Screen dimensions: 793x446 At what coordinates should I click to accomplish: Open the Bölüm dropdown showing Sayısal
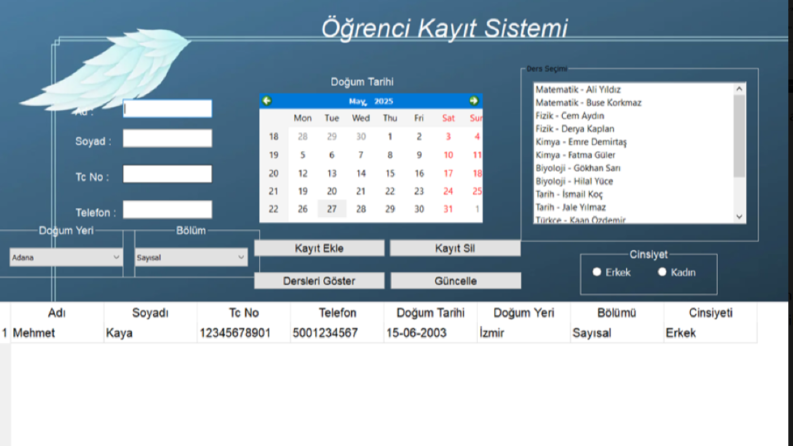coord(191,257)
